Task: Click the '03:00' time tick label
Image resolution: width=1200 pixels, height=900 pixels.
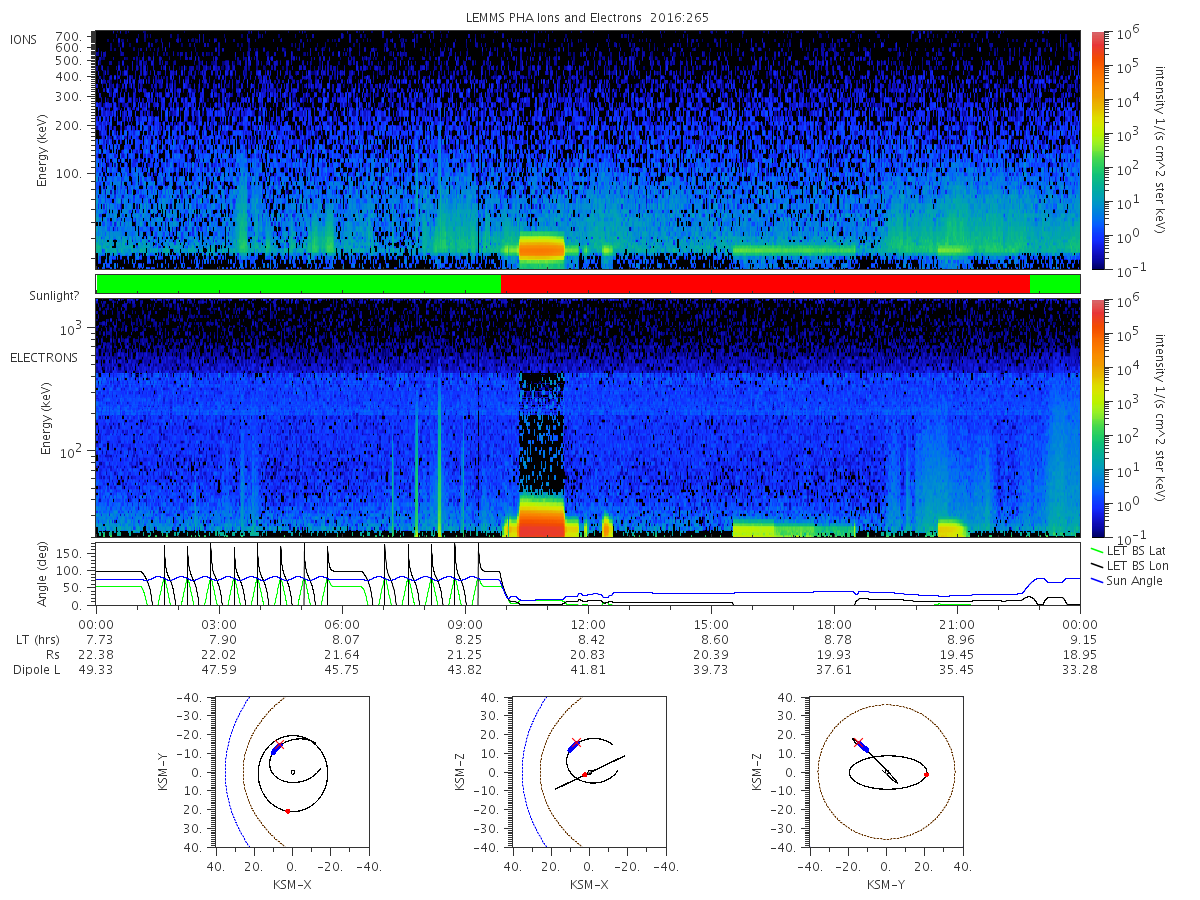Action: (x=220, y=623)
